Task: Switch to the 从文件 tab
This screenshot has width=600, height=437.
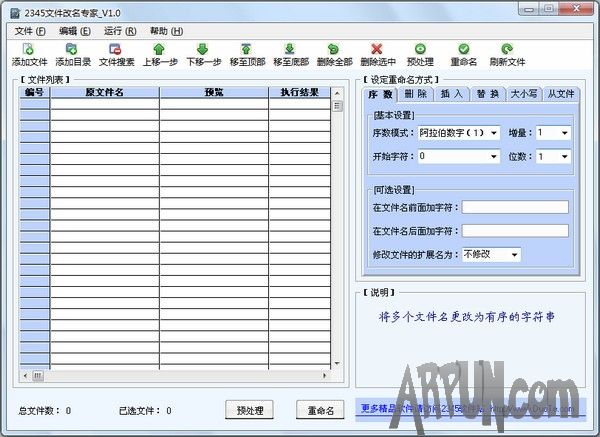Action: point(561,94)
